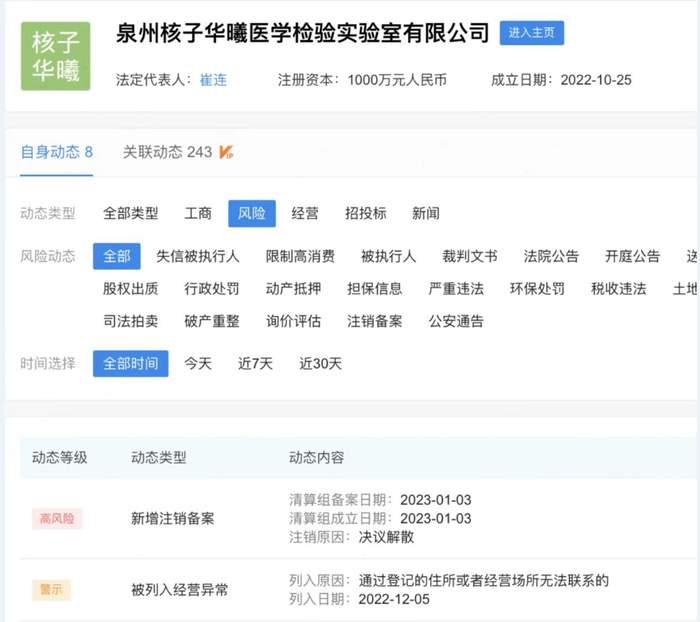Filter by 动产抵押

[293, 289]
